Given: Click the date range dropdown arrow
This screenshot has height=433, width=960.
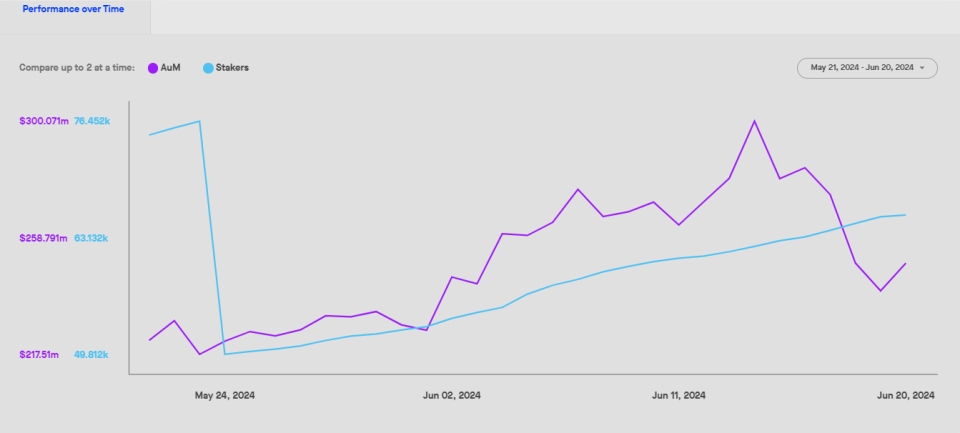Looking at the screenshot, I should click(922, 68).
